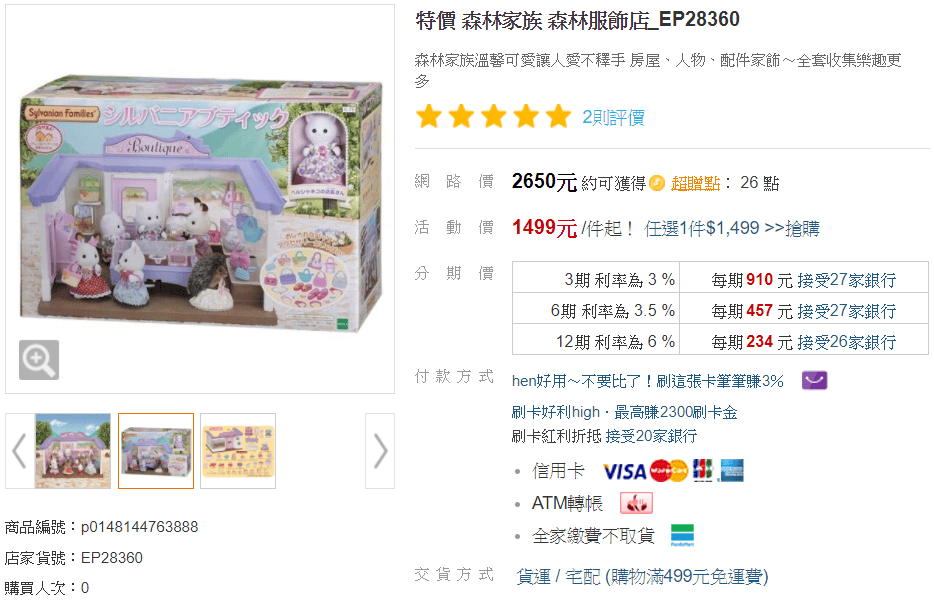
Task: Show next thumbnails with right arrow
Action: (380, 451)
